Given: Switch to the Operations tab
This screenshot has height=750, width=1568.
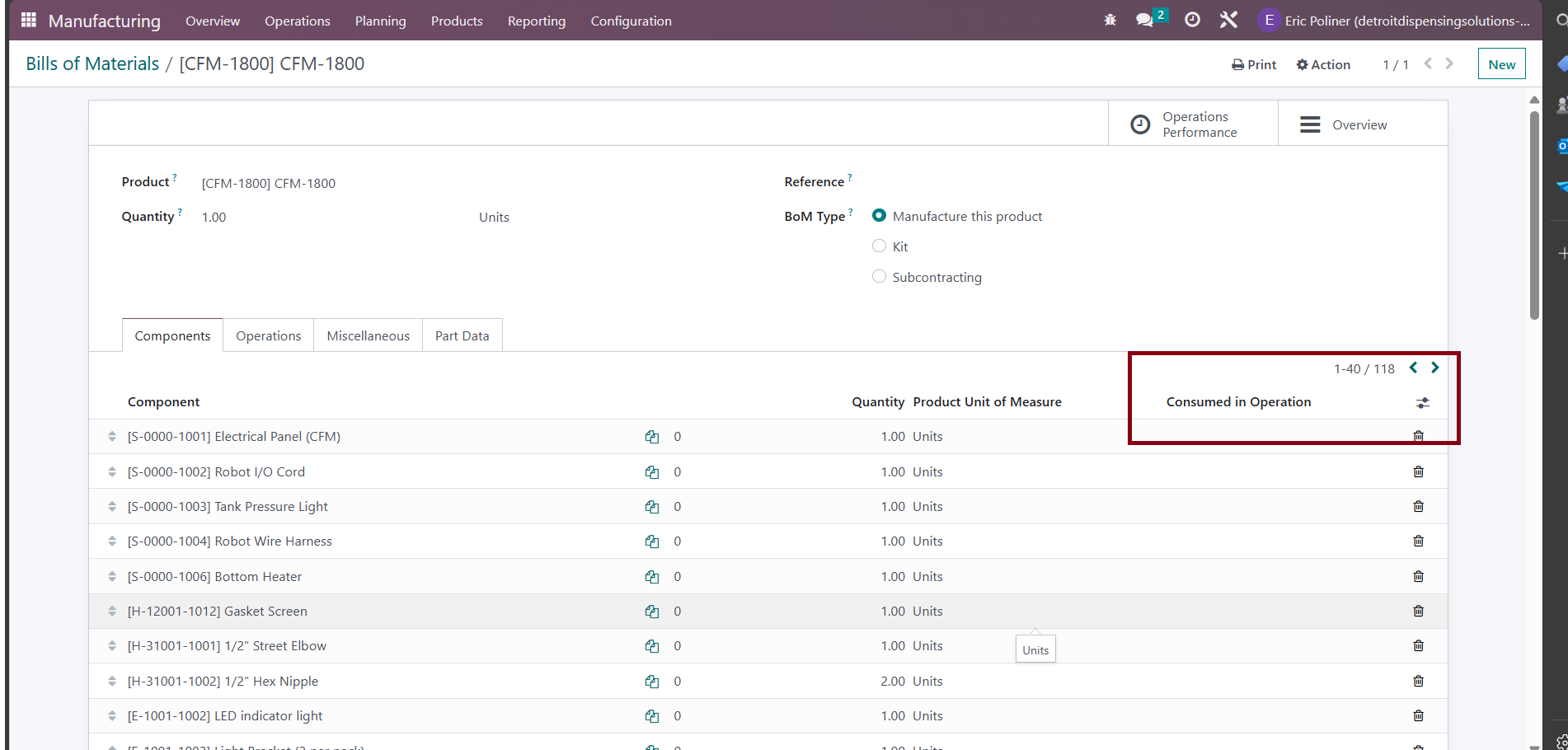Looking at the screenshot, I should (269, 335).
